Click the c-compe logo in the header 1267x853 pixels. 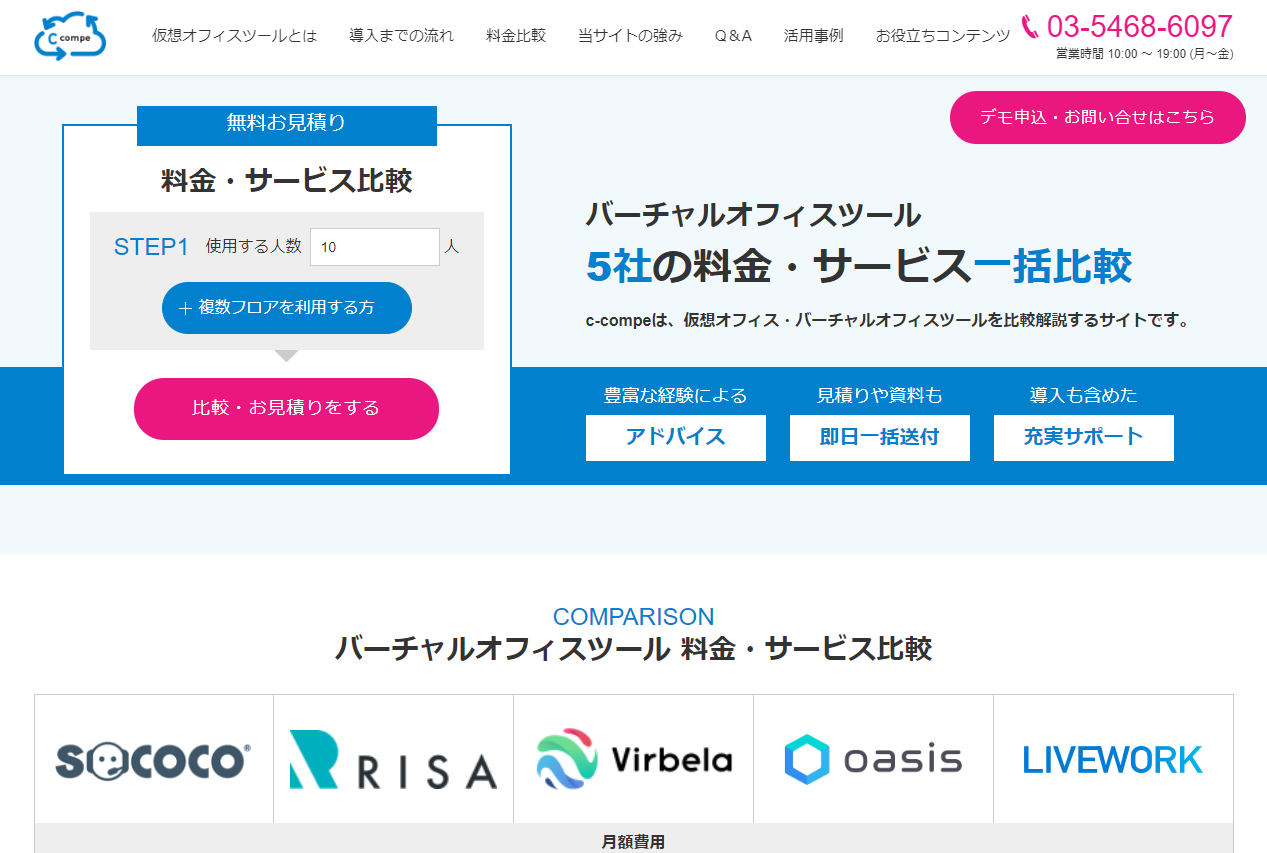68,36
